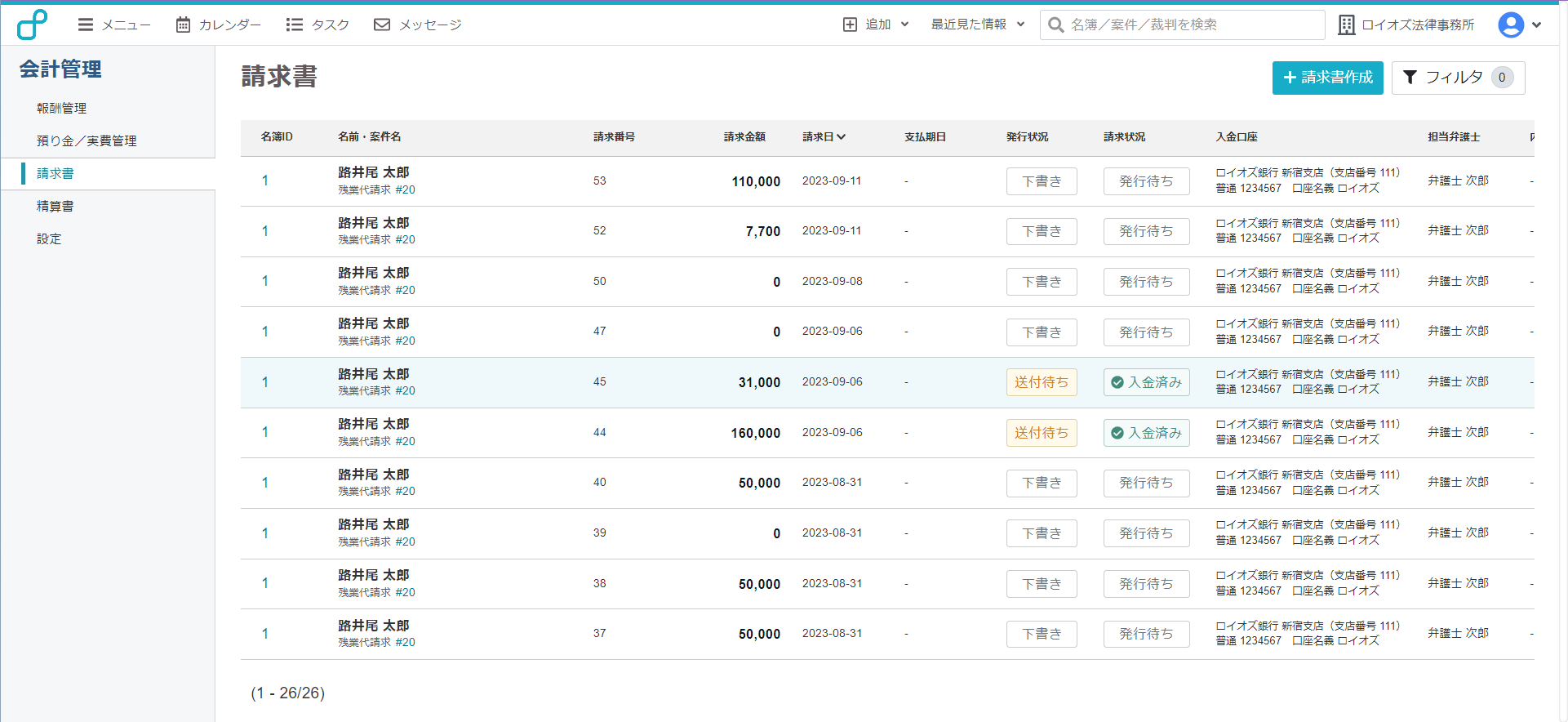Viewport: 1568px width, 722px height.
Task: Sort by 請求日 column header
Action: tap(823, 136)
